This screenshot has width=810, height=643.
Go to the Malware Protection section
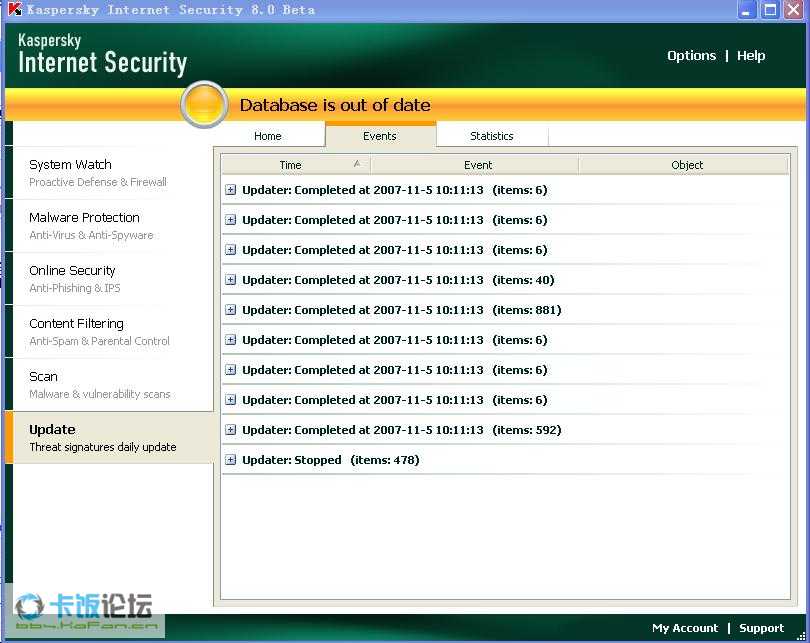click(x=111, y=226)
